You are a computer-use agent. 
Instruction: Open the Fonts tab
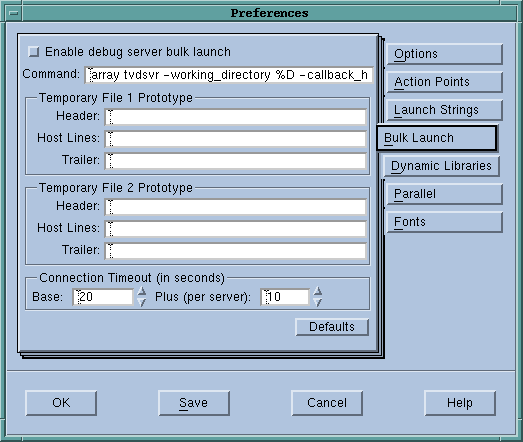(445, 222)
